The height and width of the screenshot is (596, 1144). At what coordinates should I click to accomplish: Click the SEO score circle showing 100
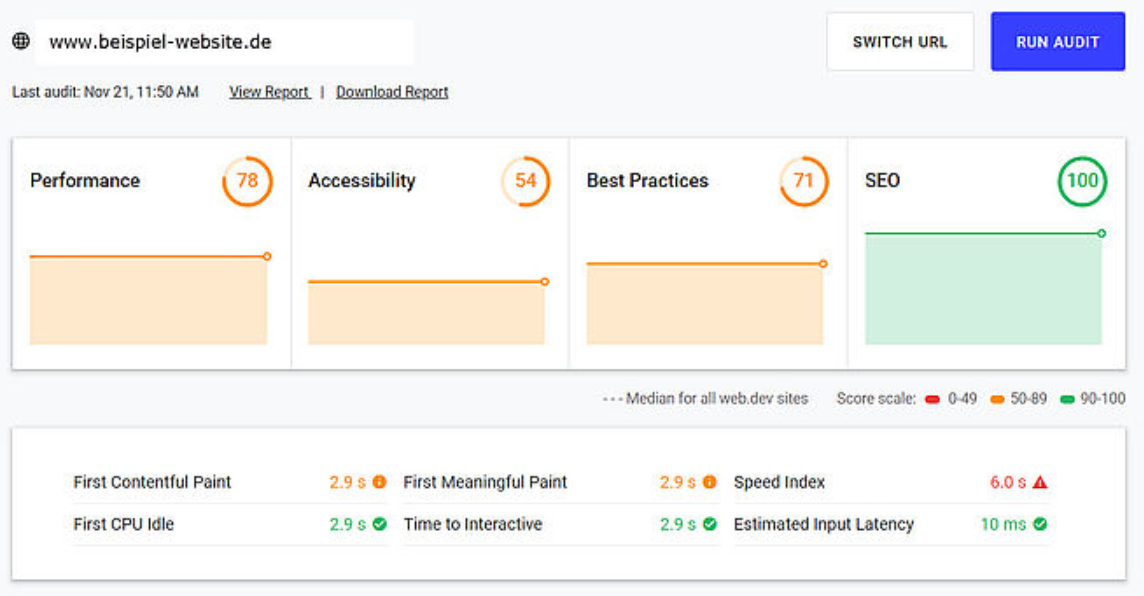click(x=1082, y=181)
